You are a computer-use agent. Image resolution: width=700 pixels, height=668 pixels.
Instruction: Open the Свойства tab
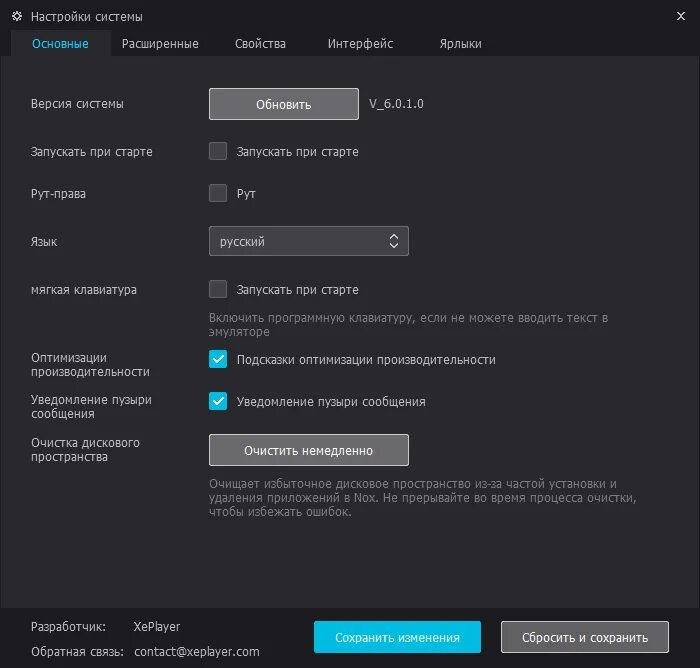260,44
